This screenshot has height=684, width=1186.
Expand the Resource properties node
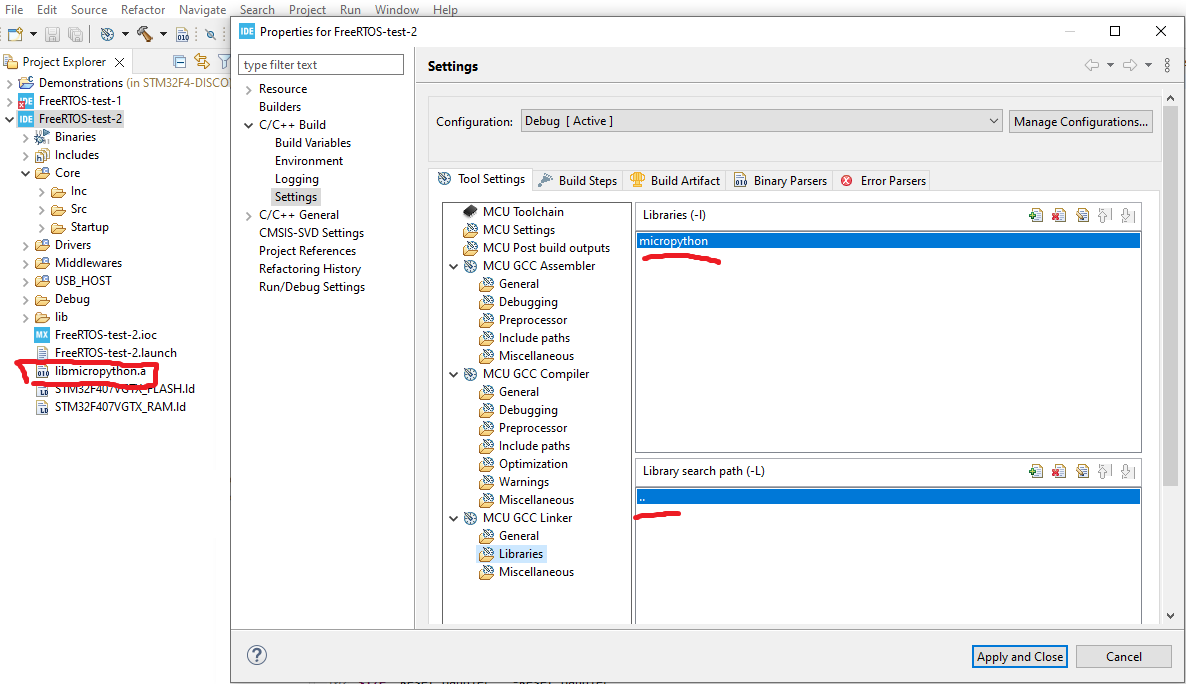point(248,89)
